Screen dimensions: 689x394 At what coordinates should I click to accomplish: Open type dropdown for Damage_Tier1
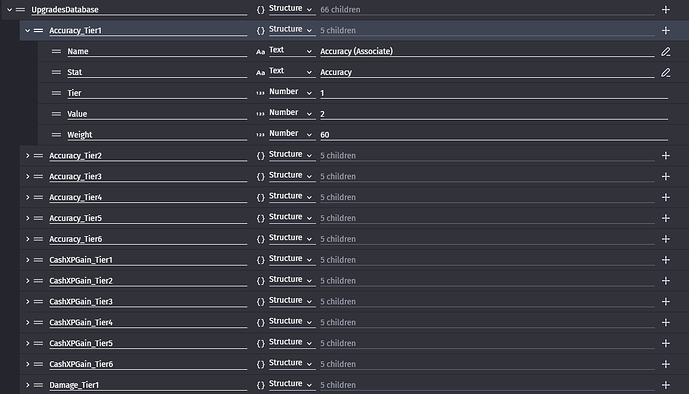click(x=292, y=385)
